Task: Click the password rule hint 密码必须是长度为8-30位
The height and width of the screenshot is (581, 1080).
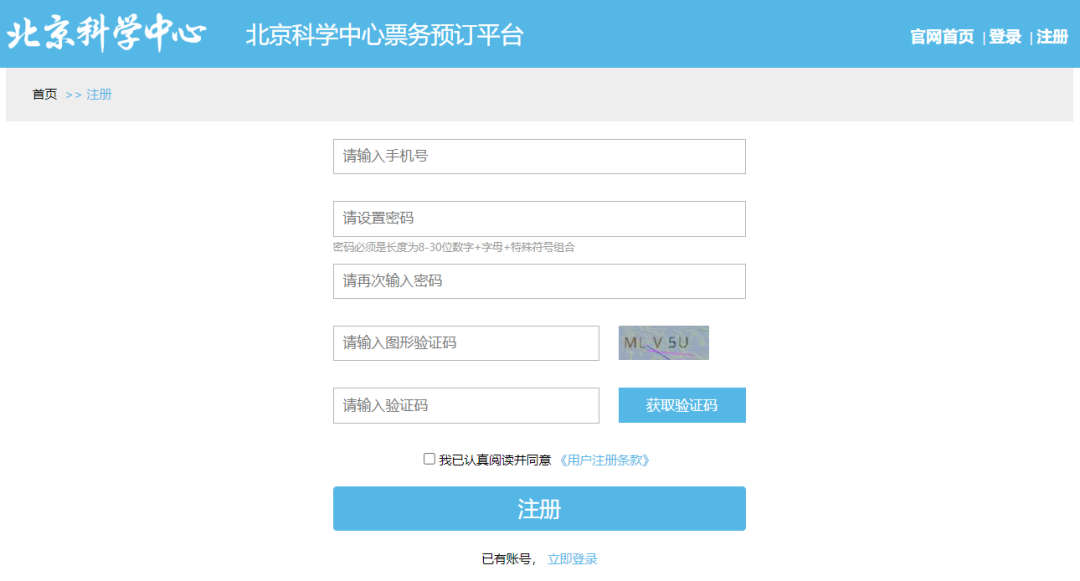Action: click(x=454, y=247)
